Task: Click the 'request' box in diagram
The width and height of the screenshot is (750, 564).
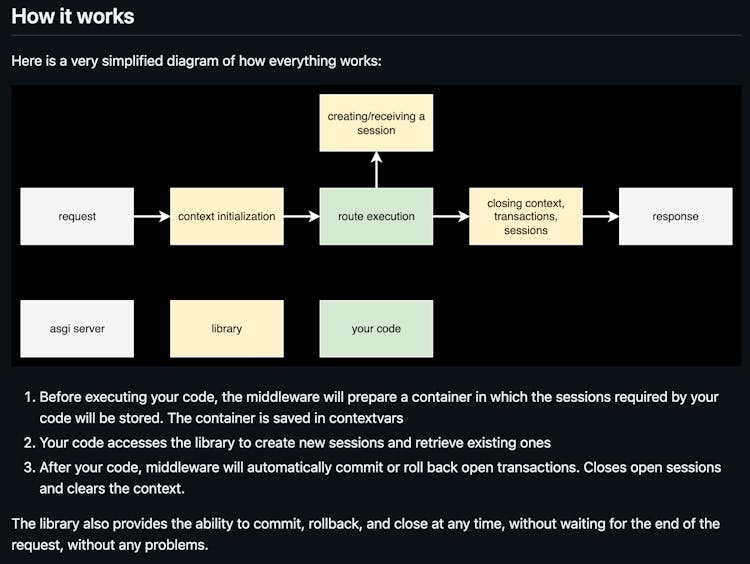Action: pos(77,216)
